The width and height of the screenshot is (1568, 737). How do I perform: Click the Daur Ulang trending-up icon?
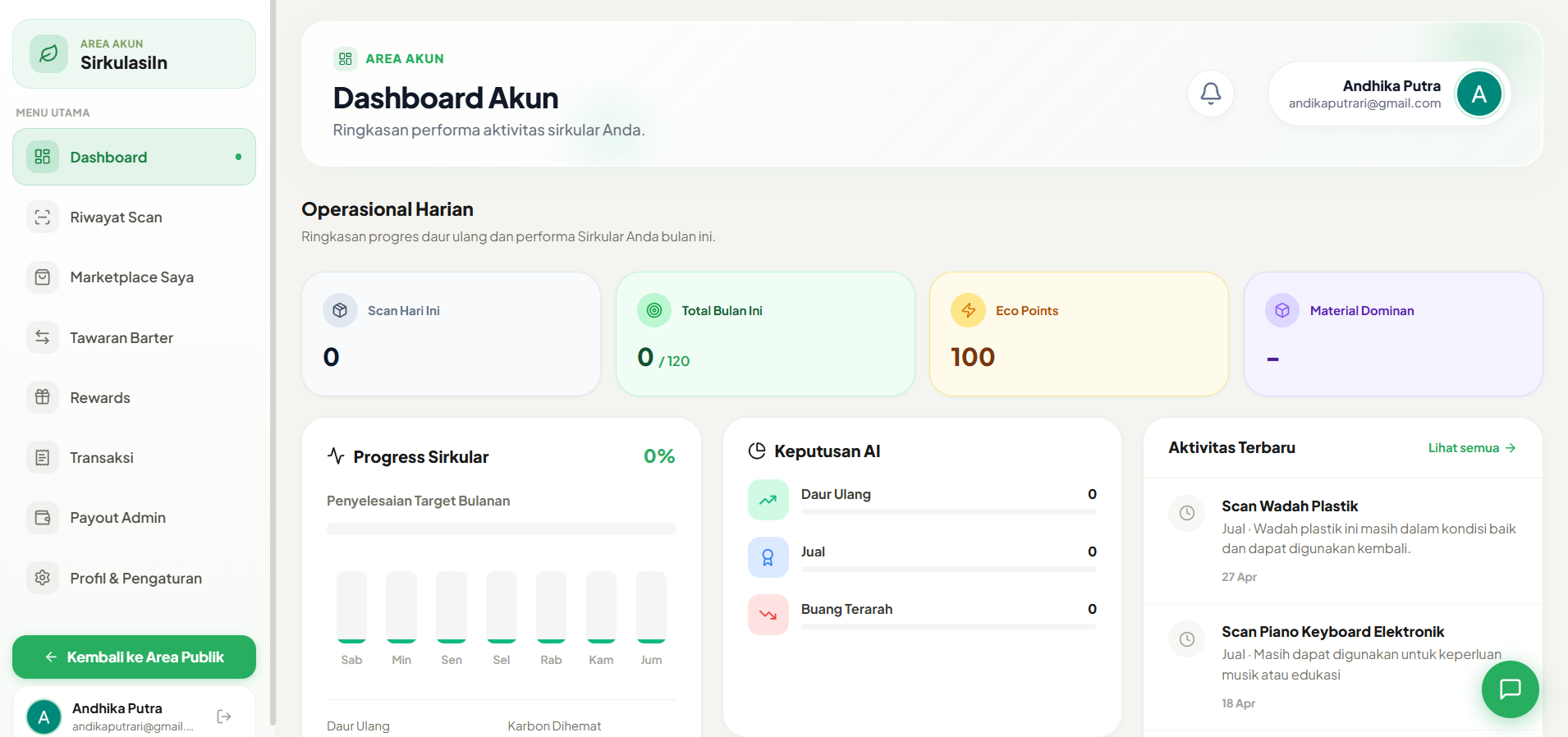(x=768, y=500)
